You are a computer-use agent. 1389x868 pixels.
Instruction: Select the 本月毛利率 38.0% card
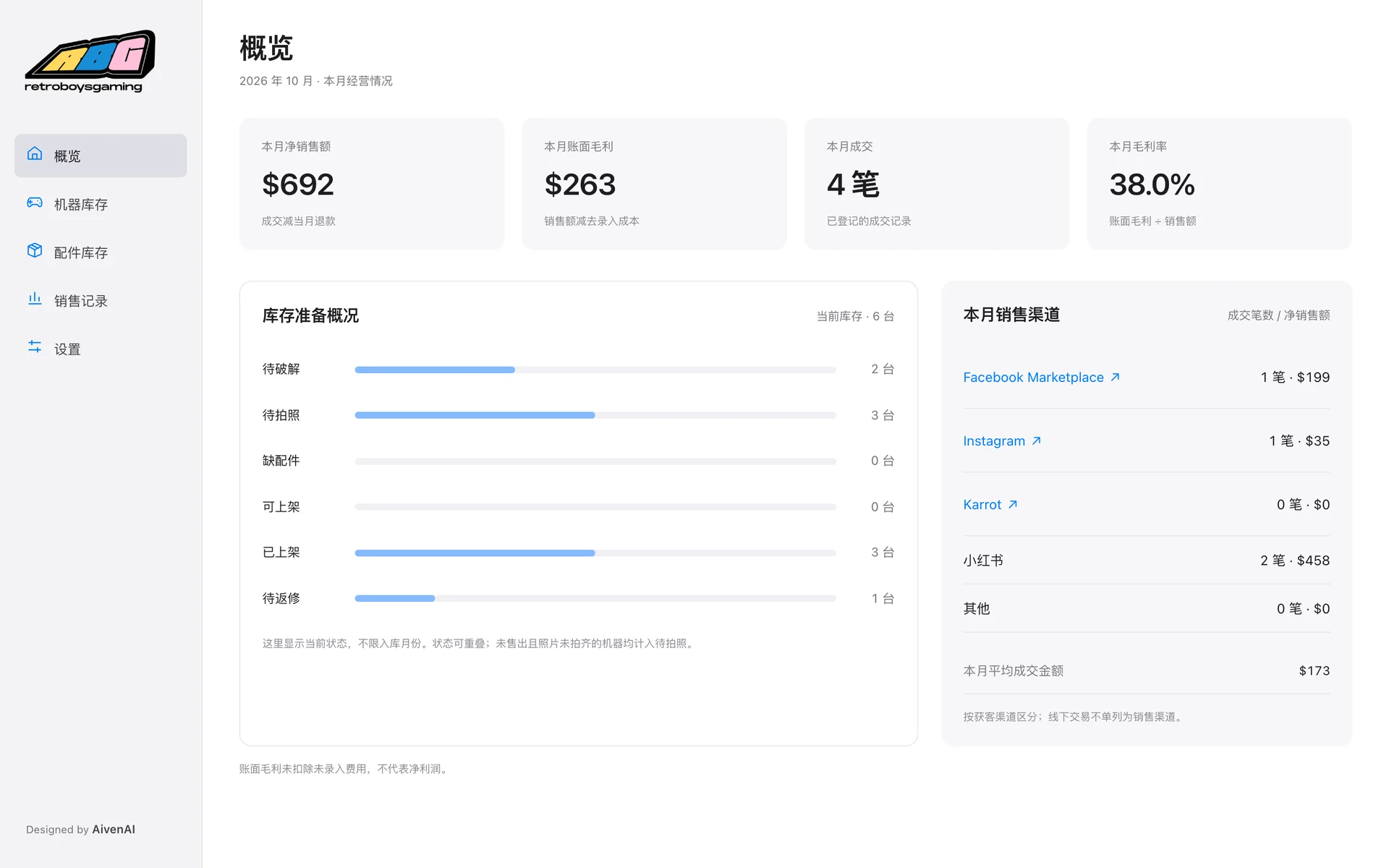(x=1219, y=184)
